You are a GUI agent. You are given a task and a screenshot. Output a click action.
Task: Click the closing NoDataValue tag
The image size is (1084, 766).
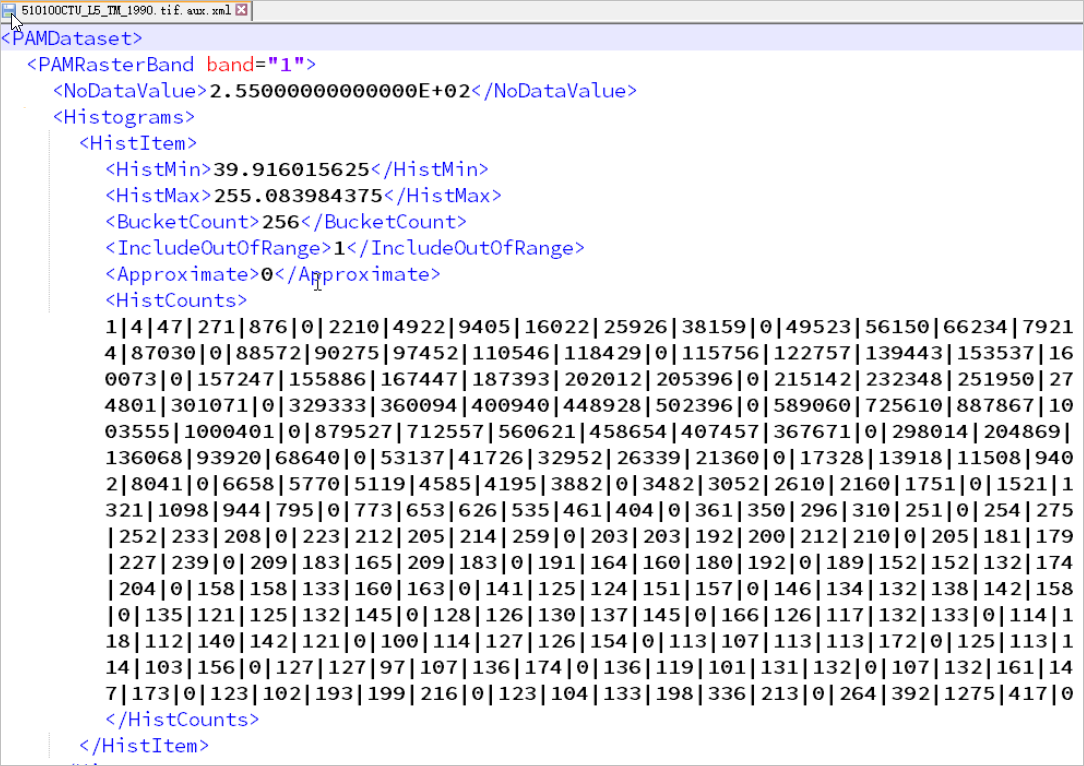pyautogui.click(x=553, y=91)
